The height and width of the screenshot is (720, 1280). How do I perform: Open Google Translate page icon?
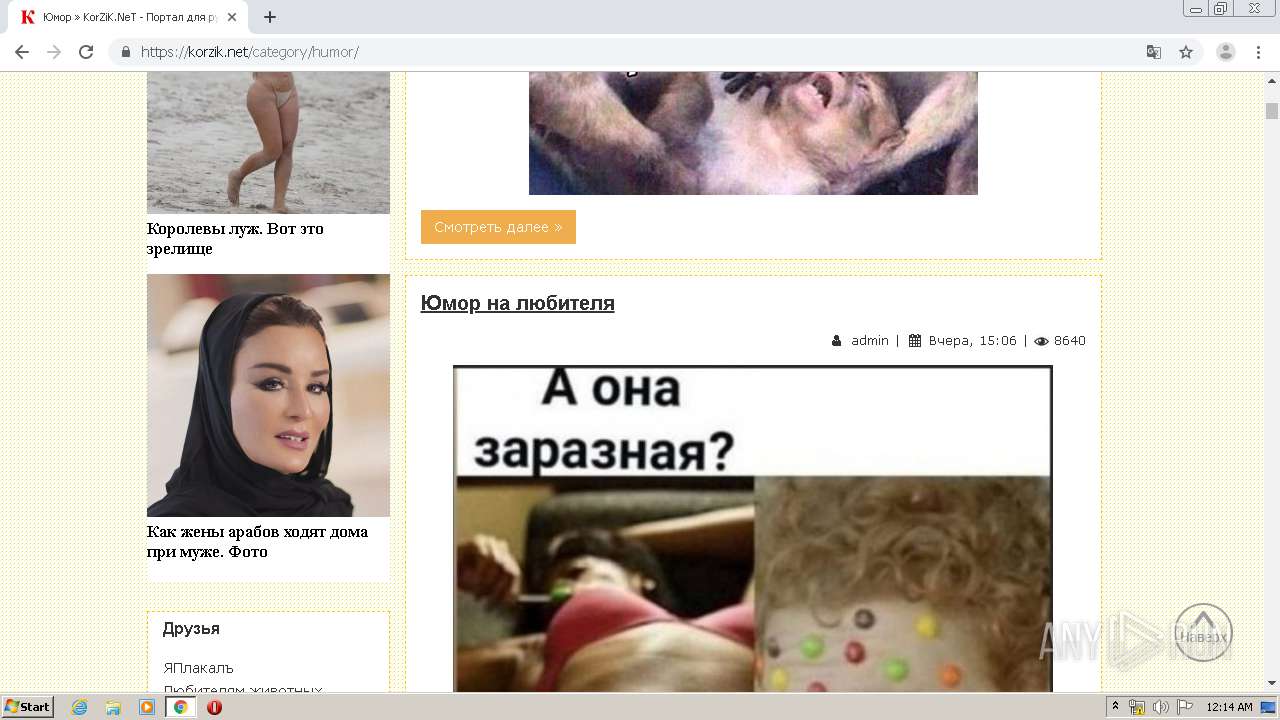(x=1153, y=52)
